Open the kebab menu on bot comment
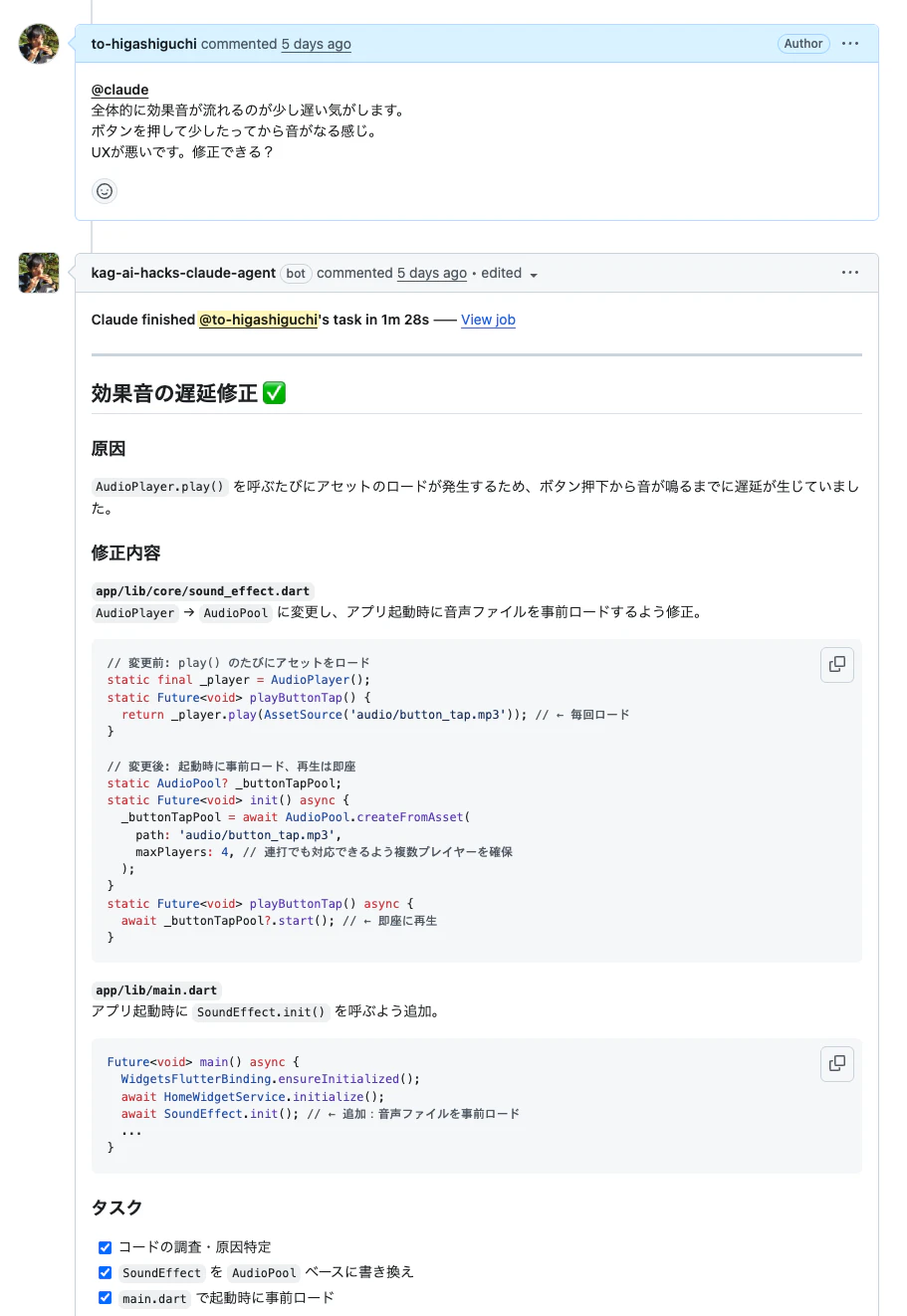Image resolution: width=907 pixels, height=1316 pixels. click(851, 272)
